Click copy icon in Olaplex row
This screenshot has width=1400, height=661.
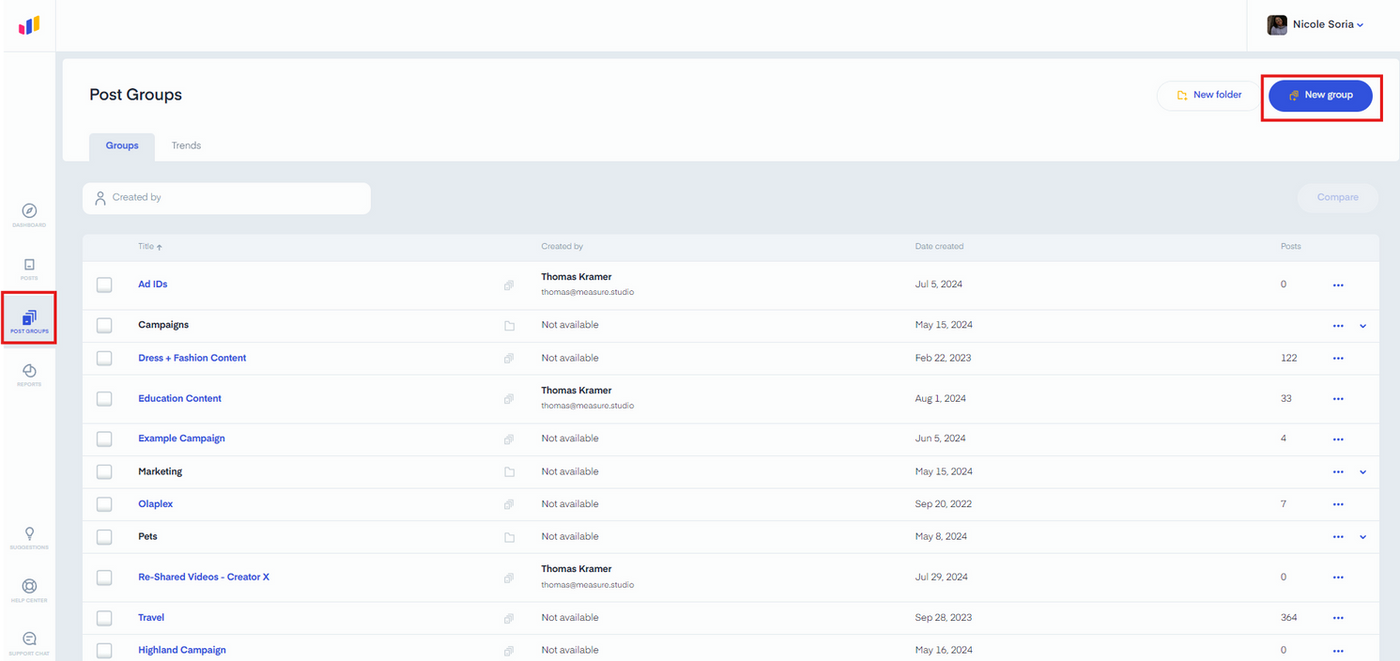tap(509, 504)
